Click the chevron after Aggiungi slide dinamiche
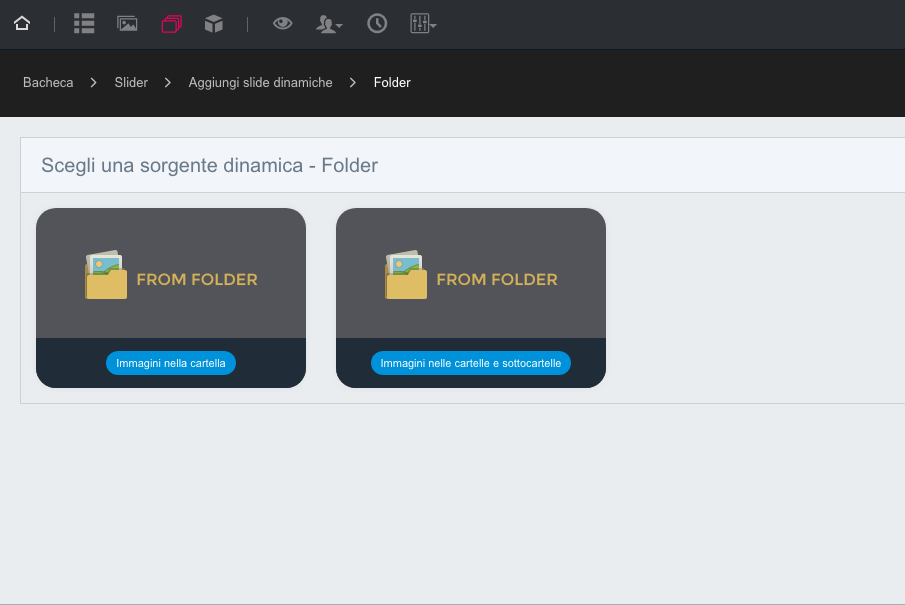 [x=353, y=83]
